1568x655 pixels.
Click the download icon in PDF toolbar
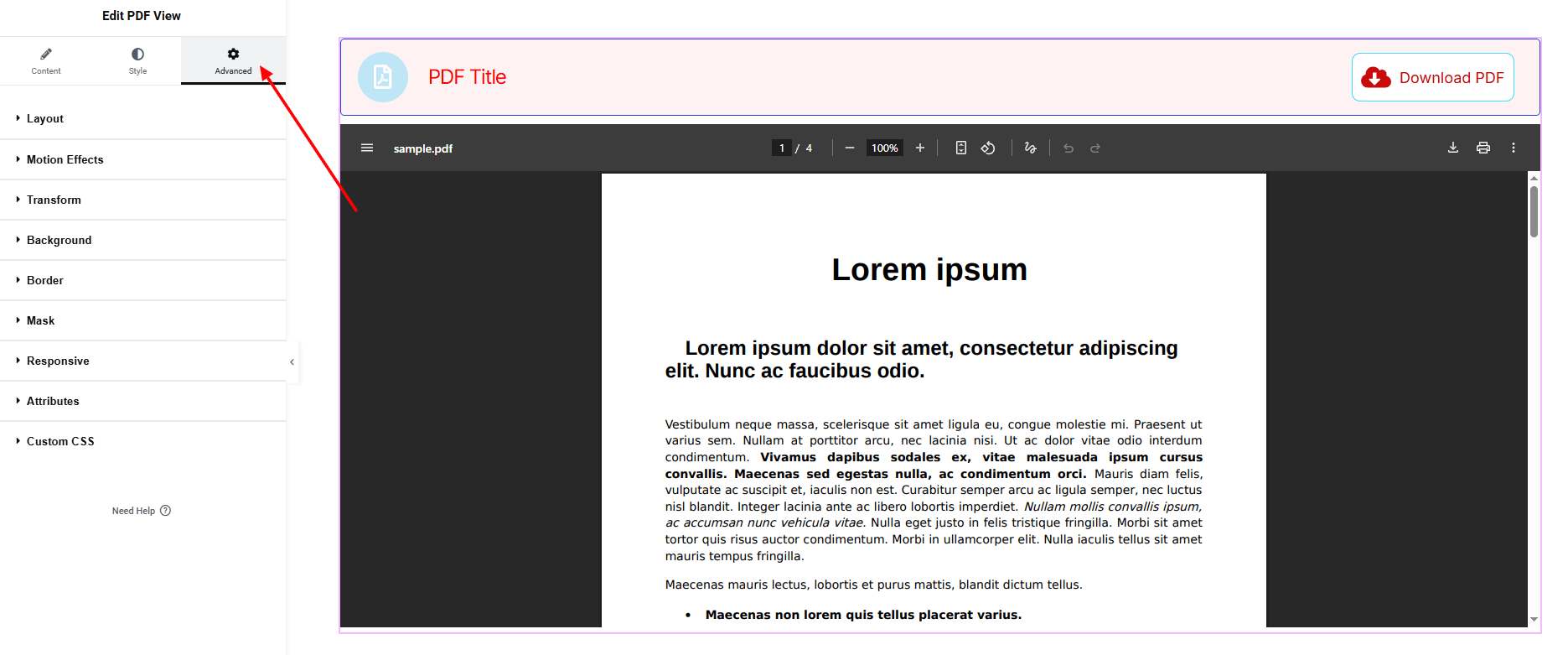(x=1453, y=148)
